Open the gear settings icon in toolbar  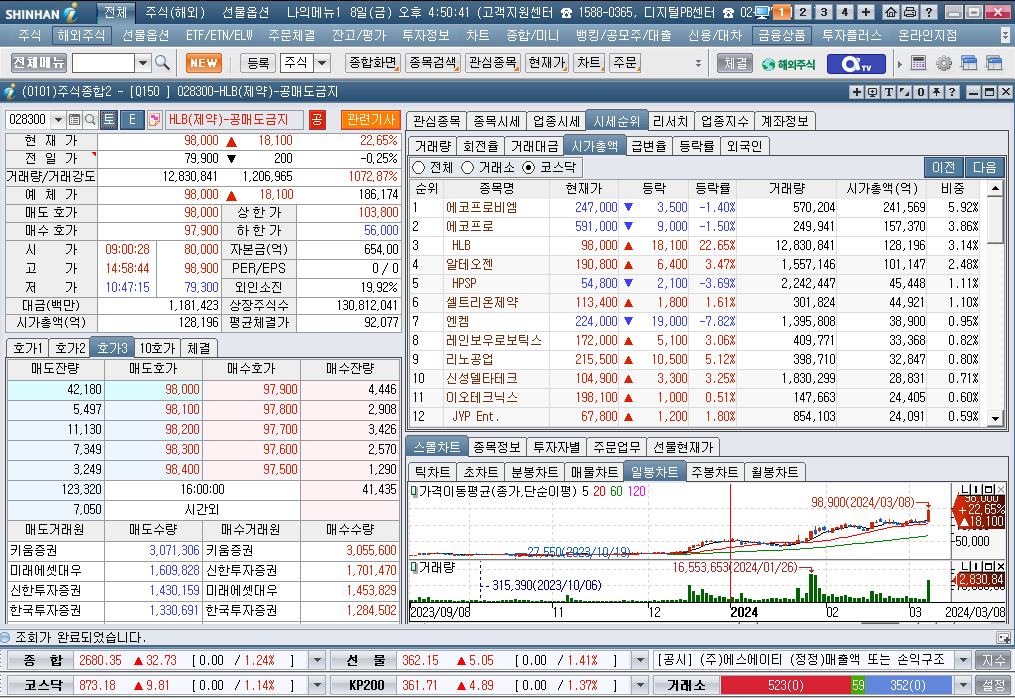coord(944,63)
